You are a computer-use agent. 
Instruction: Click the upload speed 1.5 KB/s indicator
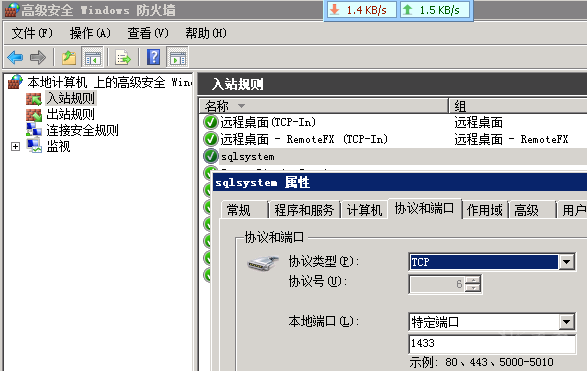(x=435, y=10)
